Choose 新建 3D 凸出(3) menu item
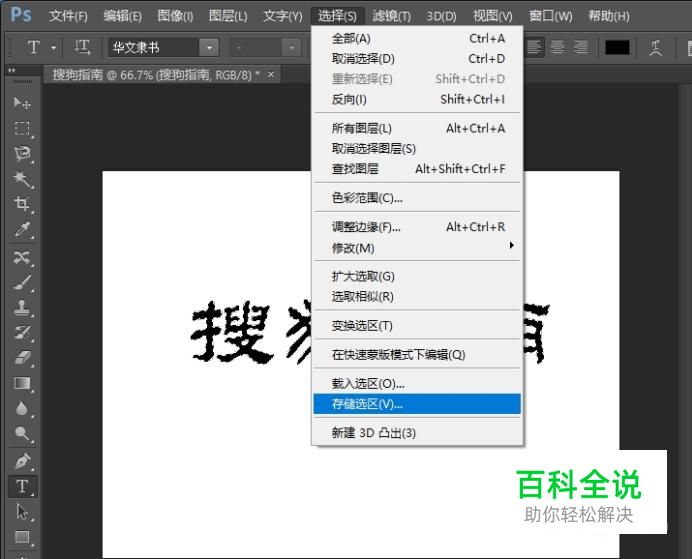The width and height of the screenshot is (692, 559). (417, 433)
